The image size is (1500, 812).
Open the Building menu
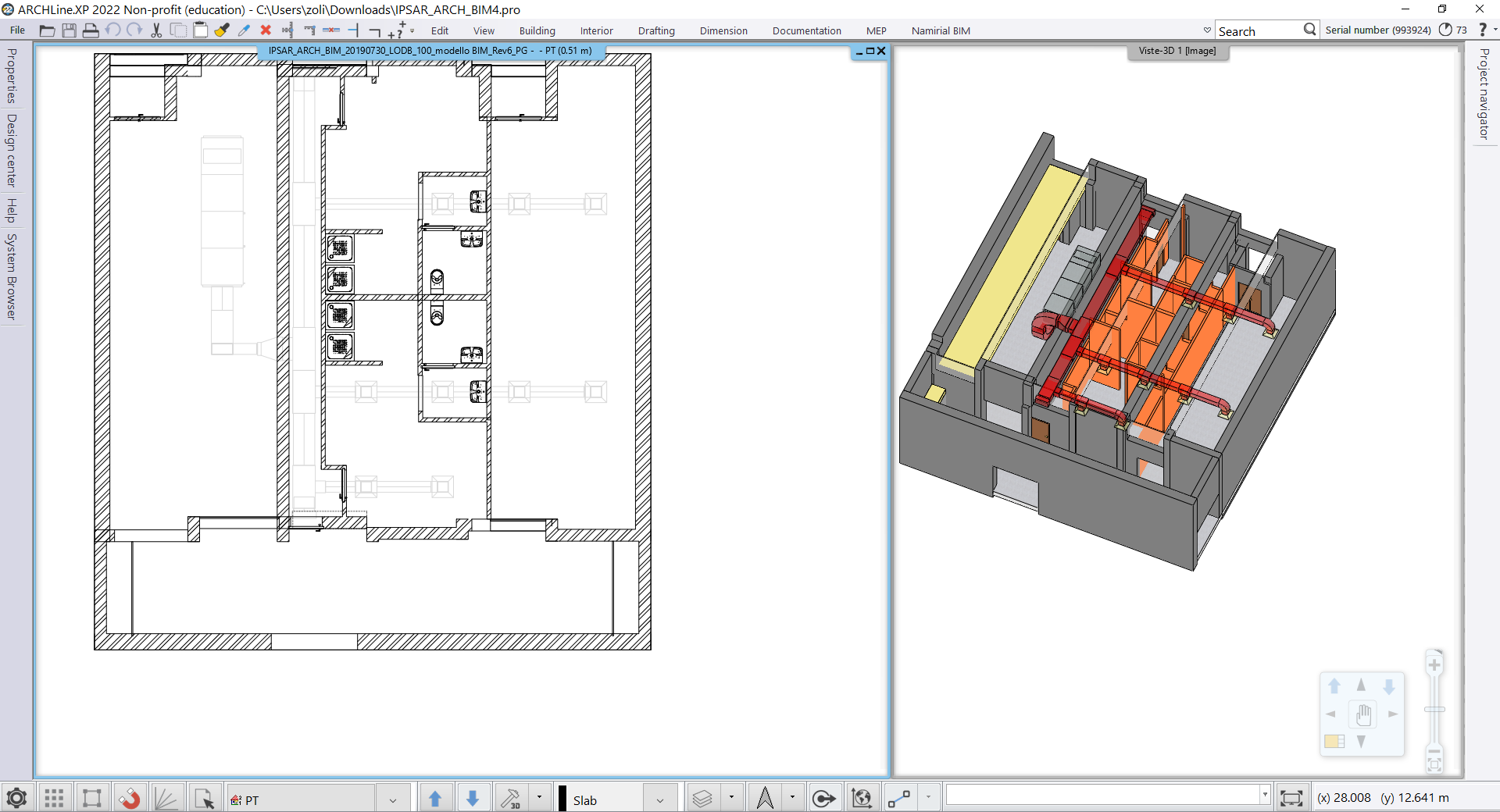(537, 30)
